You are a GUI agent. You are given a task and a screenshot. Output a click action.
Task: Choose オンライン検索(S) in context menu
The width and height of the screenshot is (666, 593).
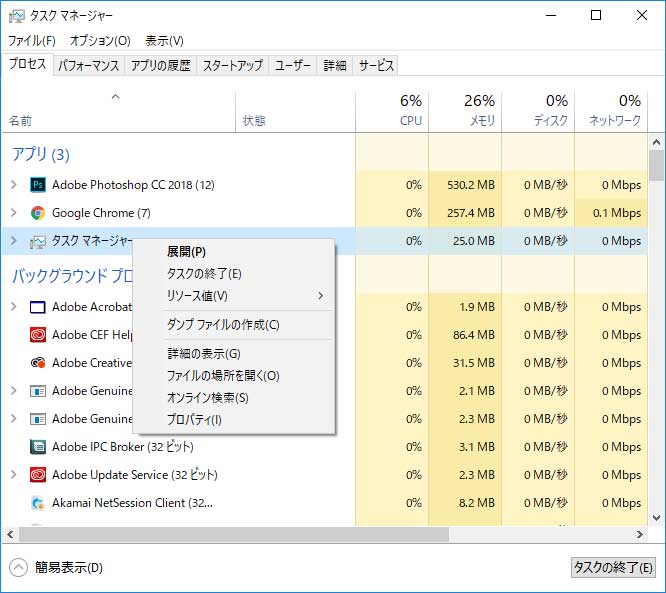pos(234,398)
